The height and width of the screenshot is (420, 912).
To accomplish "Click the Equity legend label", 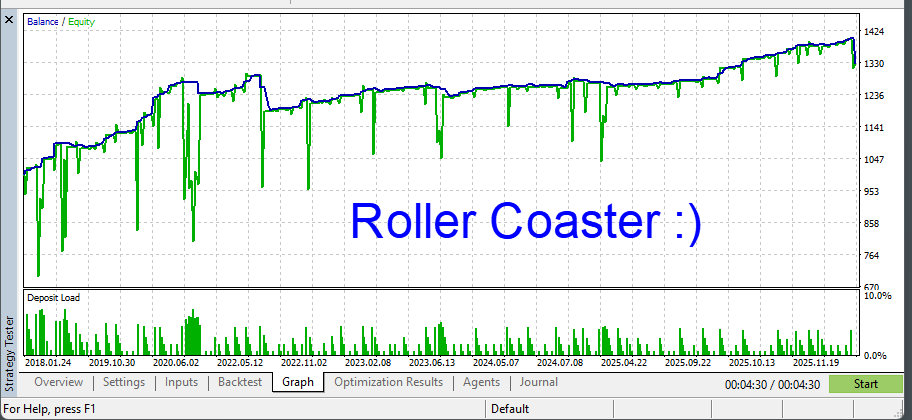I will [x=84, y=20].
